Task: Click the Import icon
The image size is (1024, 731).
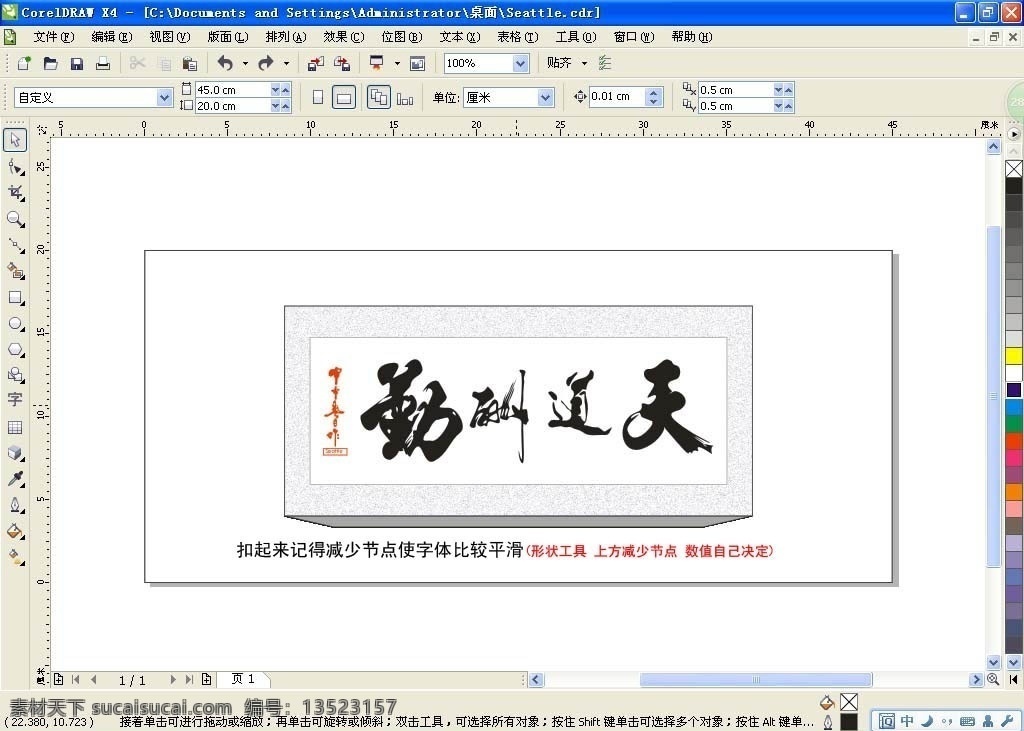Action: [x=315, y=63]
